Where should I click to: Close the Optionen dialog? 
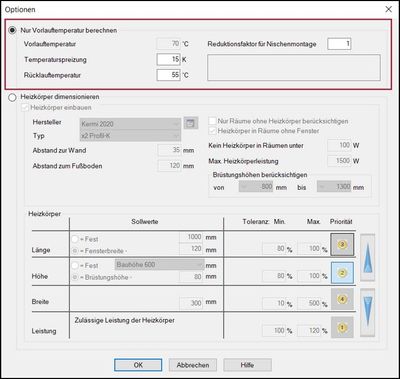(389, 9)
